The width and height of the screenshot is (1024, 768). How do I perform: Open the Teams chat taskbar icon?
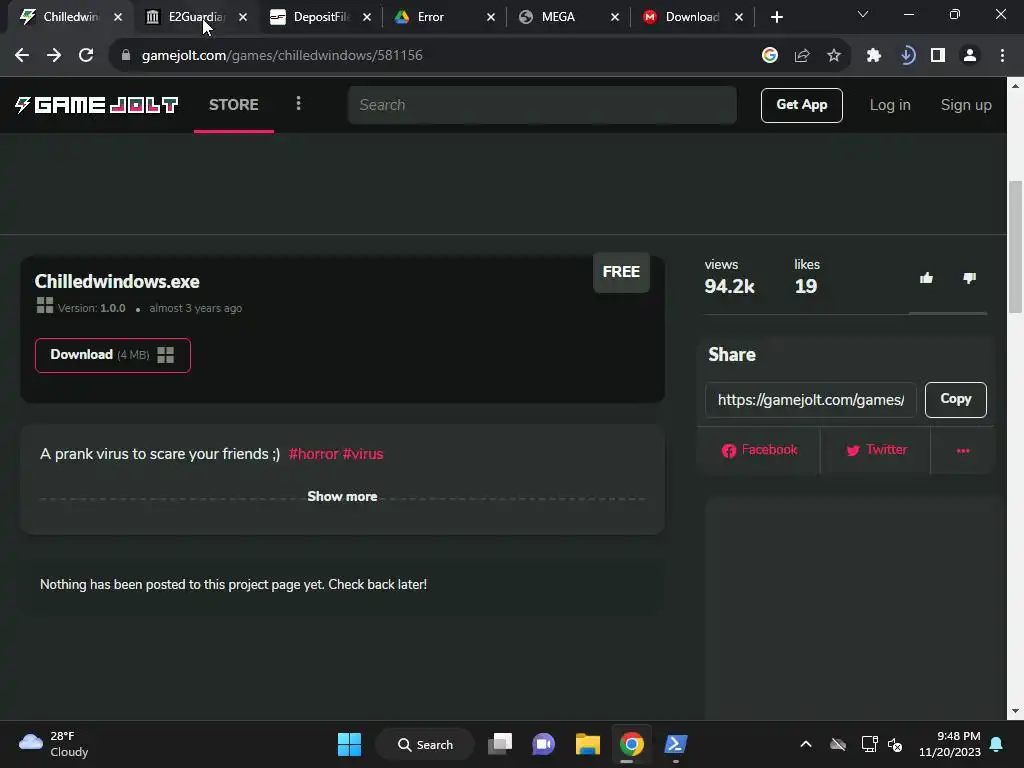click(543, 744)
